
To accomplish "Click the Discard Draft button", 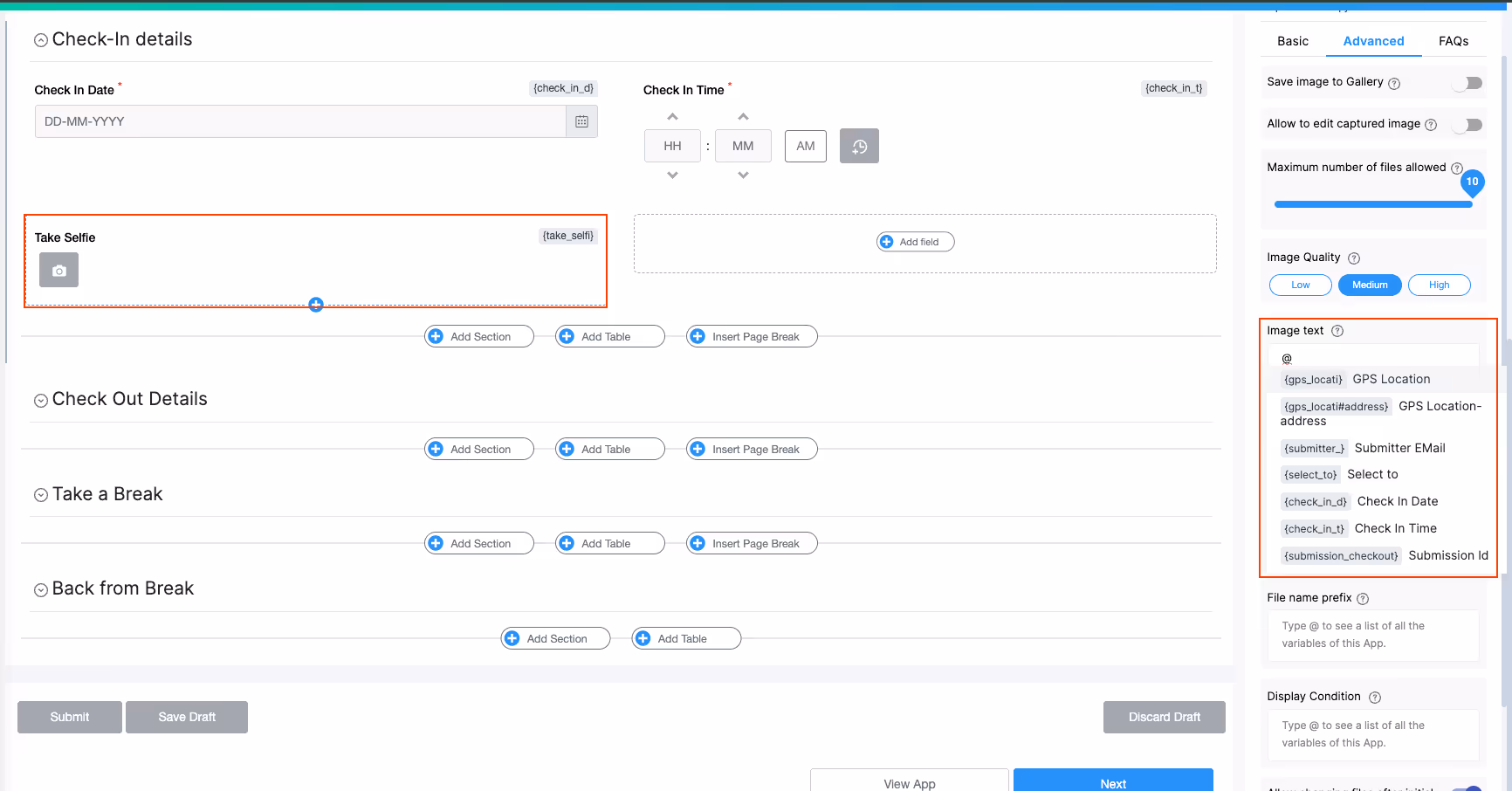I will click(x=1164, y=717).
